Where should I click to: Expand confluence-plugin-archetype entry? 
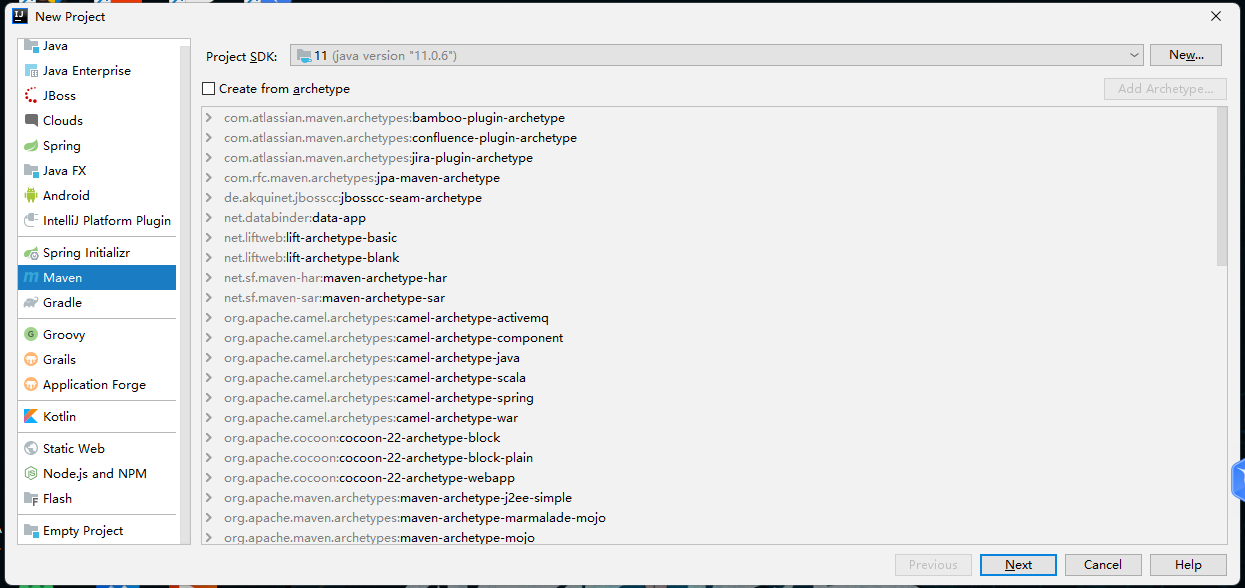[x=209, y=138]
